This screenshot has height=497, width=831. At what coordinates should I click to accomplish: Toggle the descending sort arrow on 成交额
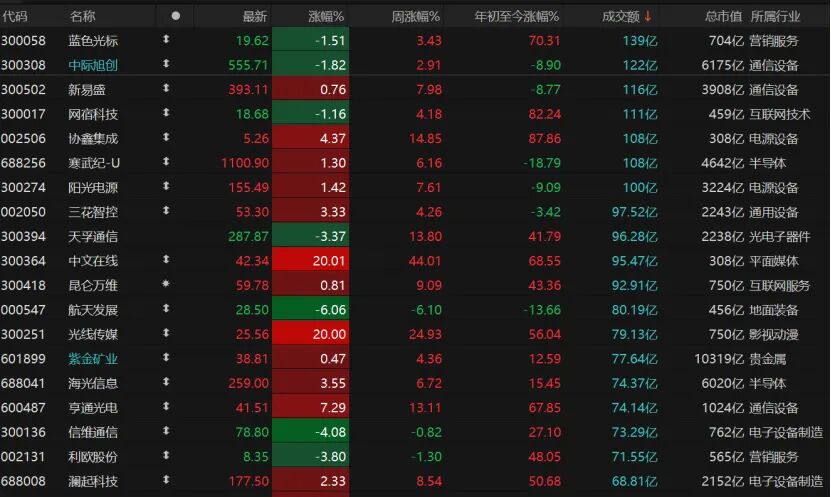tap(648, 16)
